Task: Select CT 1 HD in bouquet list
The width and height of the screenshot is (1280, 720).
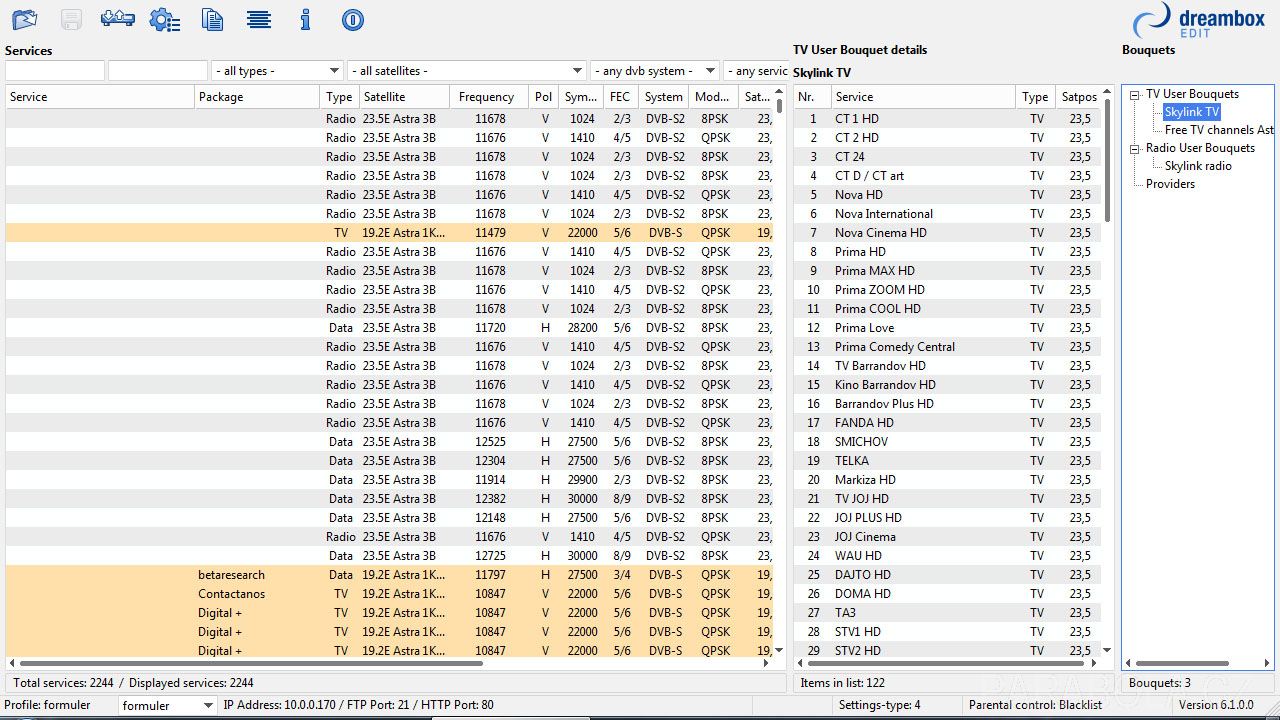Action: click(947, 119)
